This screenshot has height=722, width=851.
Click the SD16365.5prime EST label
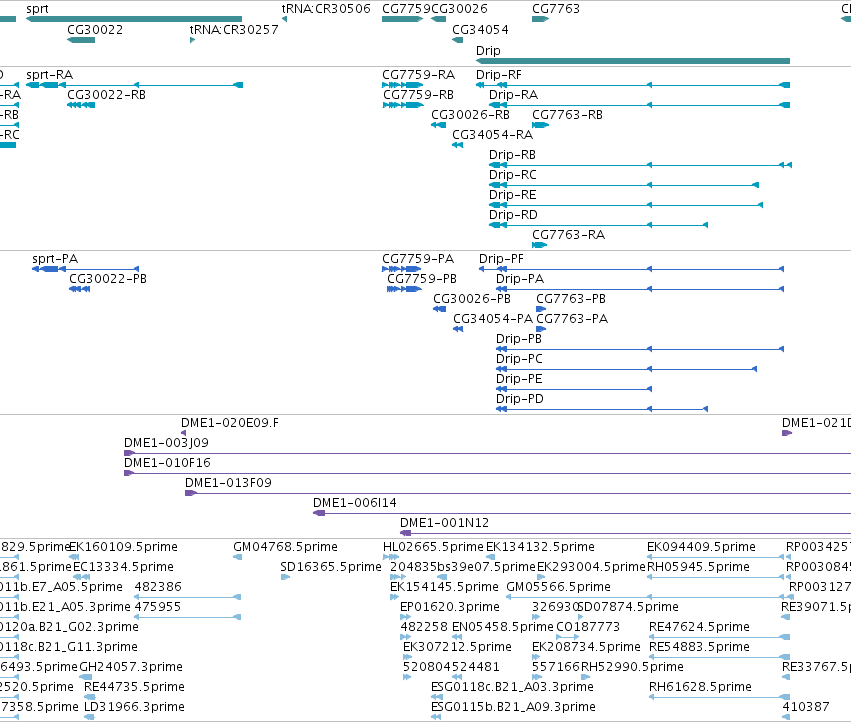click(331, 567)
